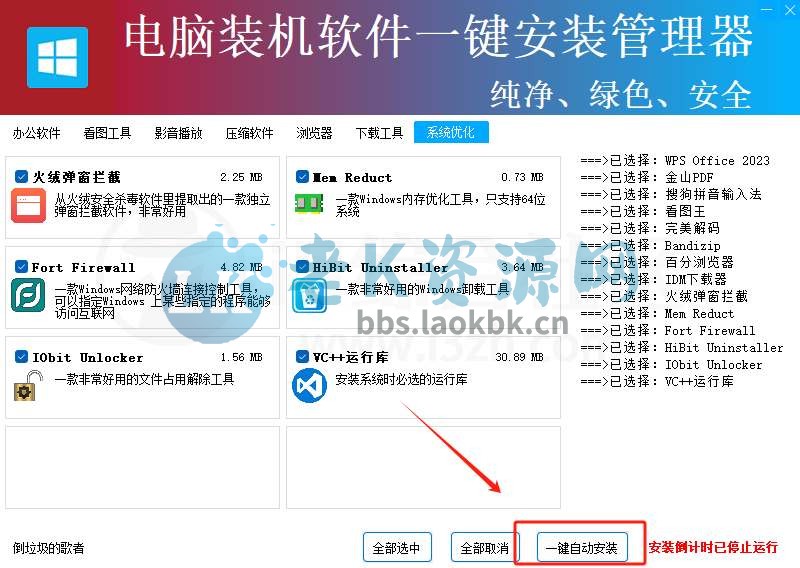This screenshot has height=568, width=800.
Task: Click log line 已选择: IDM下载器
Action: [x=654, y=279]
